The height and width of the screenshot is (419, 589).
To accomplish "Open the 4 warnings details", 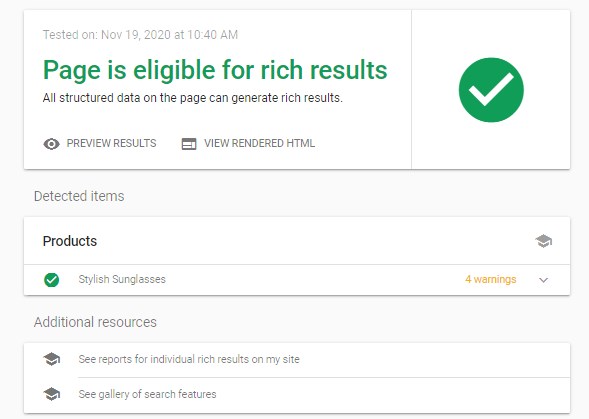I will click(490, 279).
